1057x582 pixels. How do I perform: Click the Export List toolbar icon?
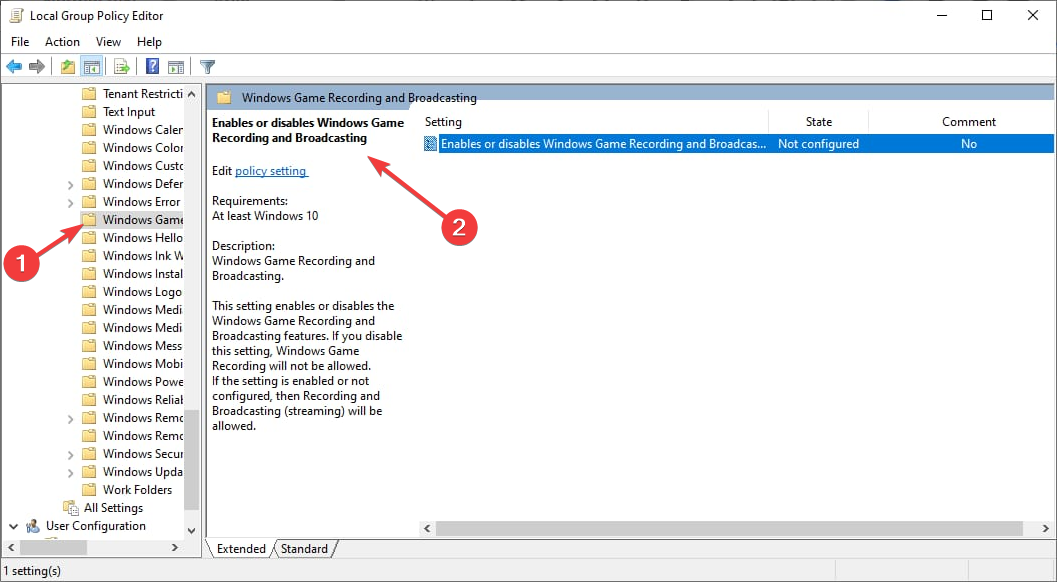121,66
